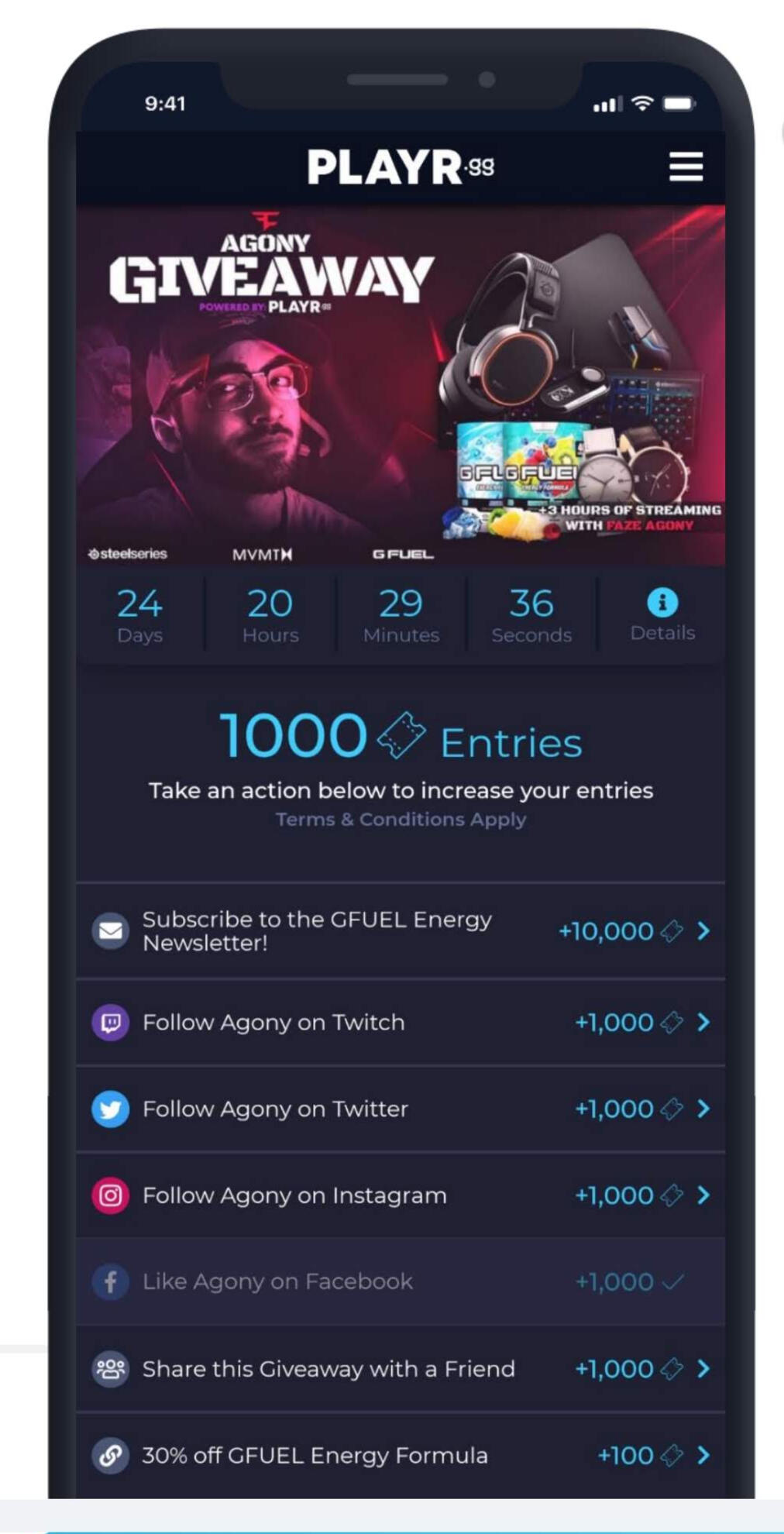The width and height of the screenshot is (784, 1534).
Task: Click the Instagram camera icon
Action: pyautogui.click(x=111, y=1195)
